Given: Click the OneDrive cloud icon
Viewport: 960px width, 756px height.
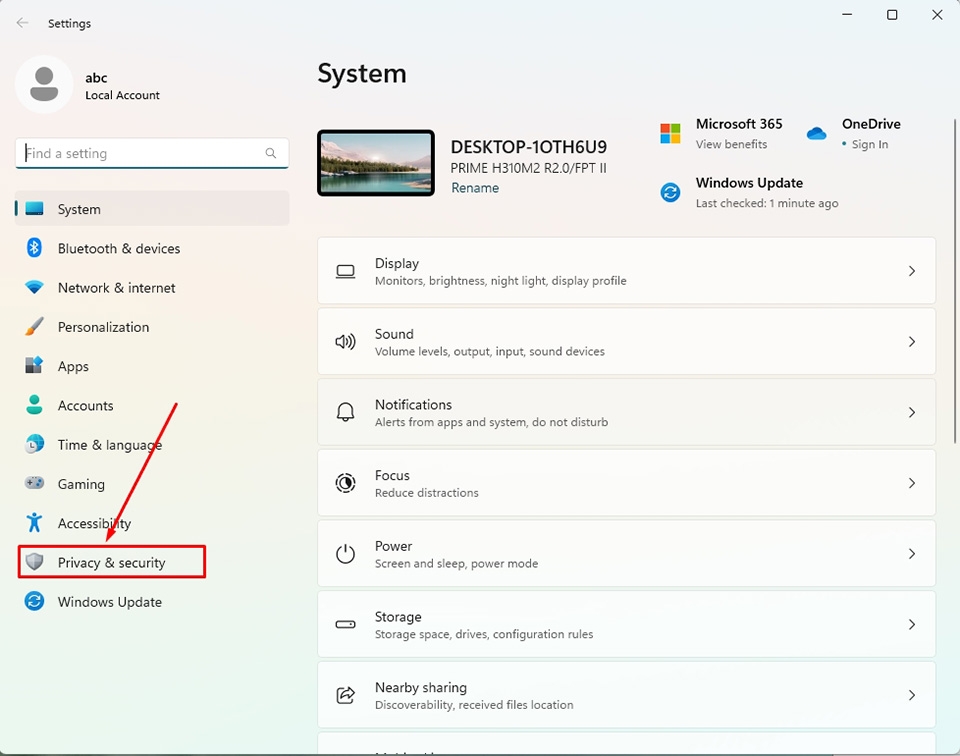Looking at the screenshot, I should (817, 131).
